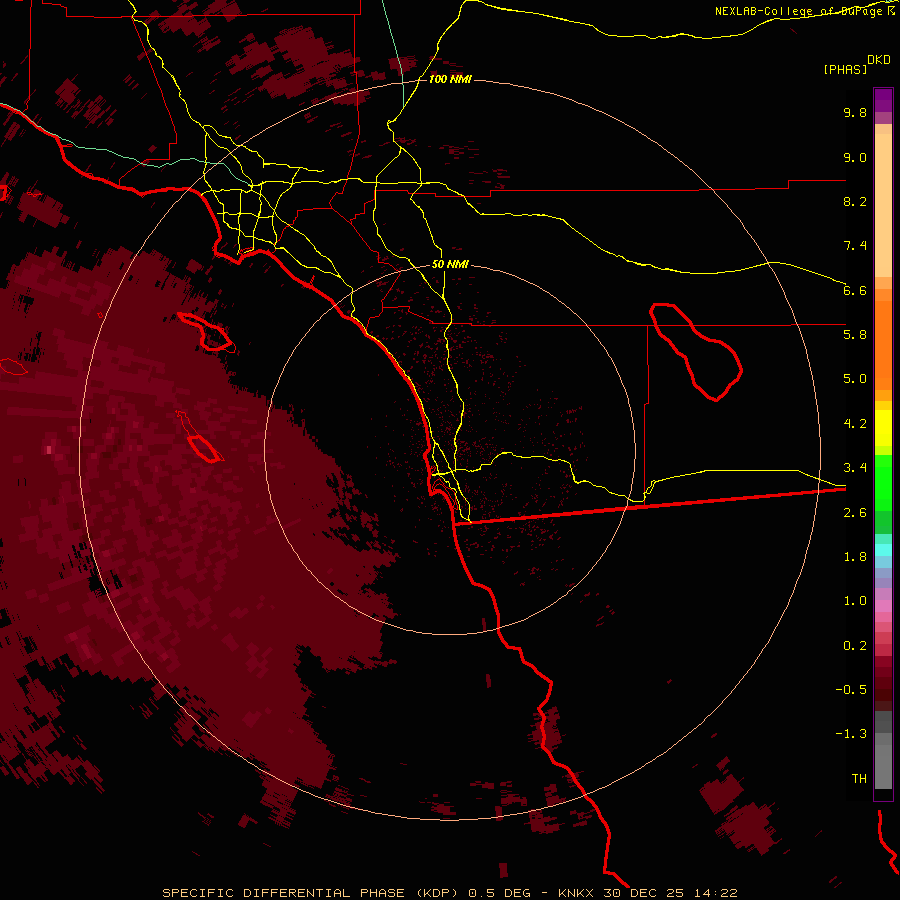Viewport: 900px width, 900px height.
Task: Click the 100 NMI range ring label
Action: pyautogui.click(x=450, y=79)
